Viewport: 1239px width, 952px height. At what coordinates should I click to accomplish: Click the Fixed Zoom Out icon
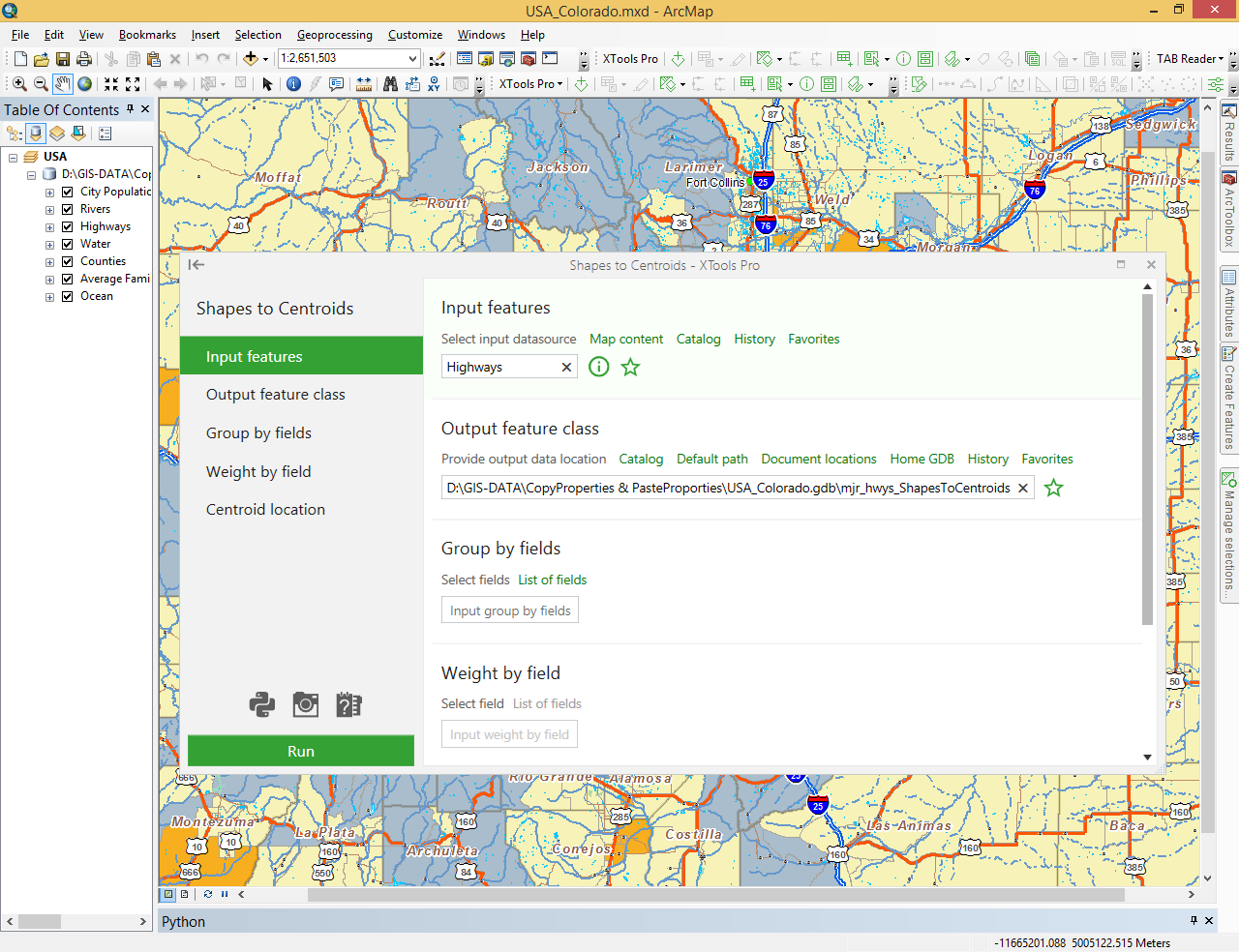tap(133, 84)
